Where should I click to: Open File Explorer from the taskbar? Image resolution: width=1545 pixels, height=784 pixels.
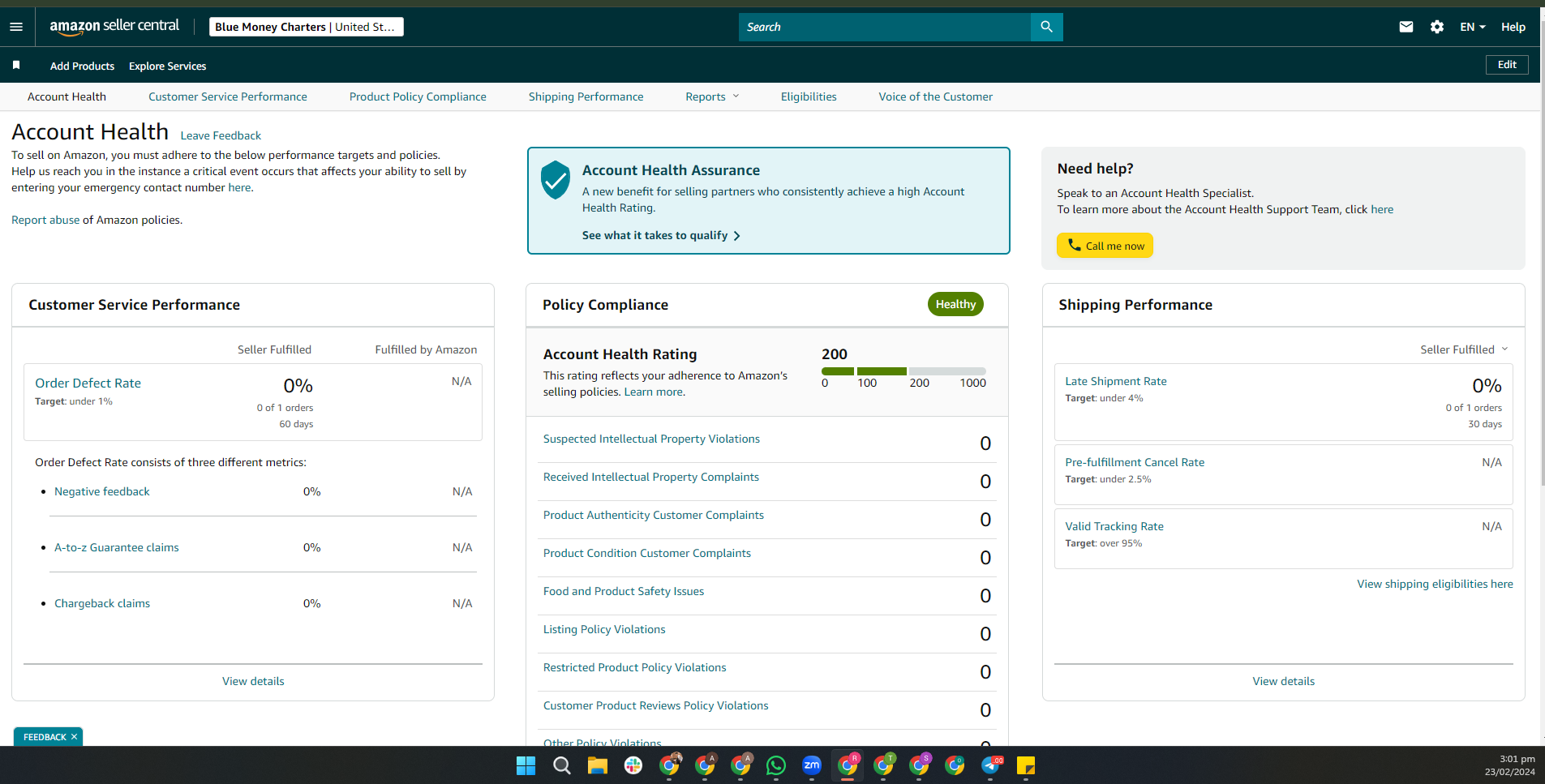[598, 765]
